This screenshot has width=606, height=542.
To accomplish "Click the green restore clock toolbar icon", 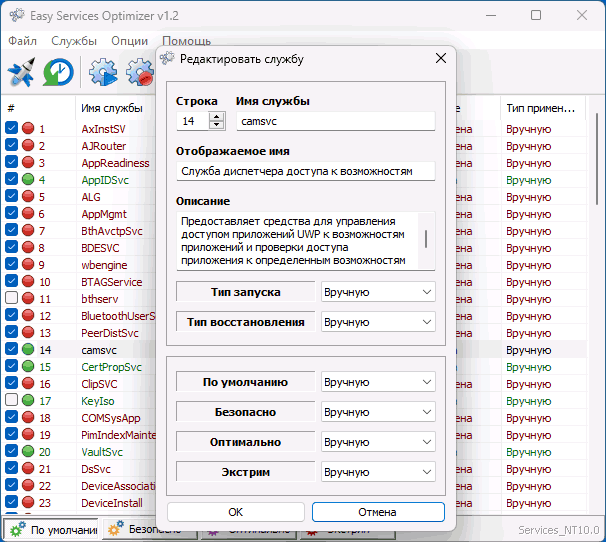I will click(x=58, y=72).
